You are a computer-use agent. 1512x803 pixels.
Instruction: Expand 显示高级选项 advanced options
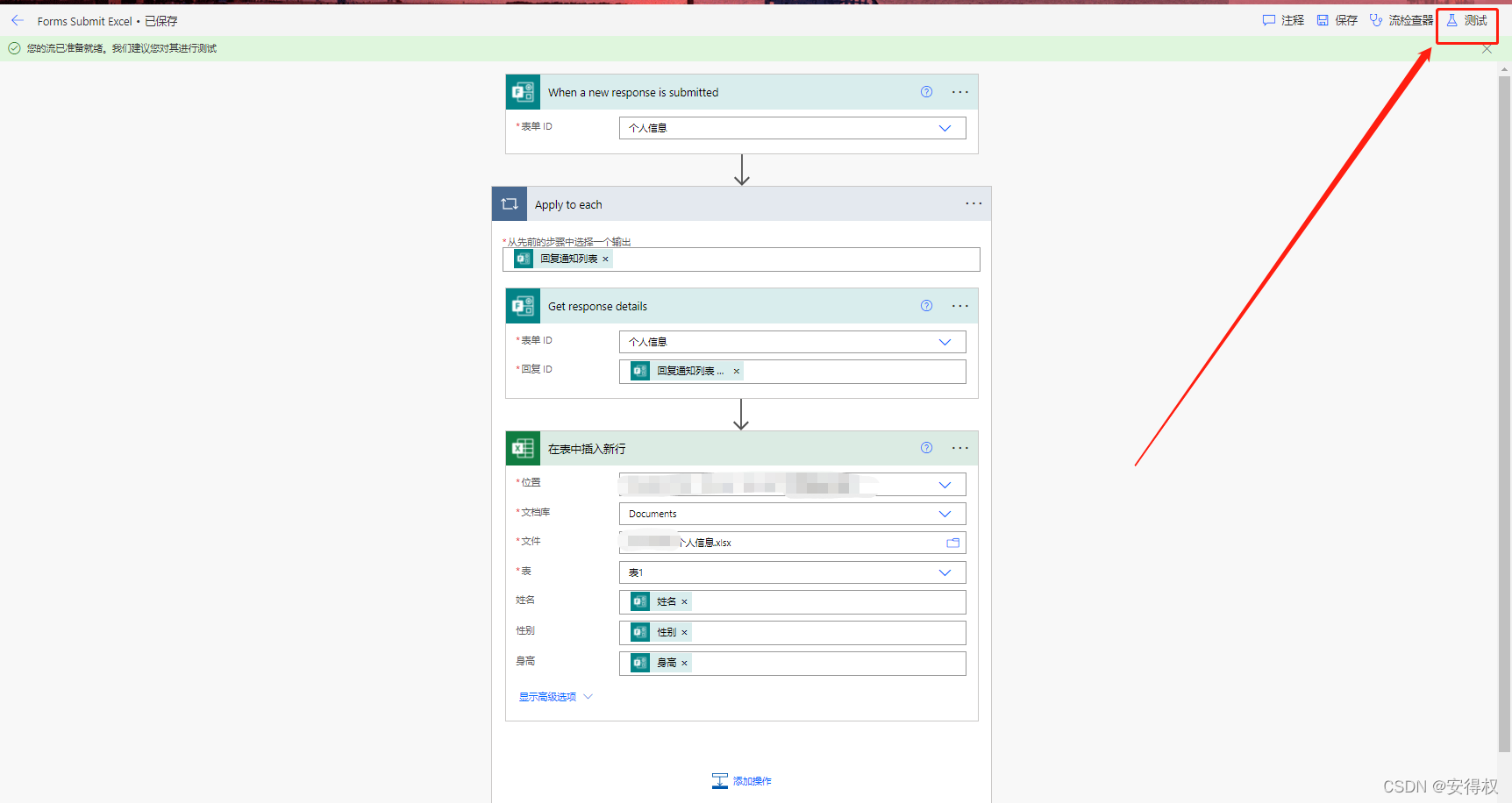click(556, 697)
